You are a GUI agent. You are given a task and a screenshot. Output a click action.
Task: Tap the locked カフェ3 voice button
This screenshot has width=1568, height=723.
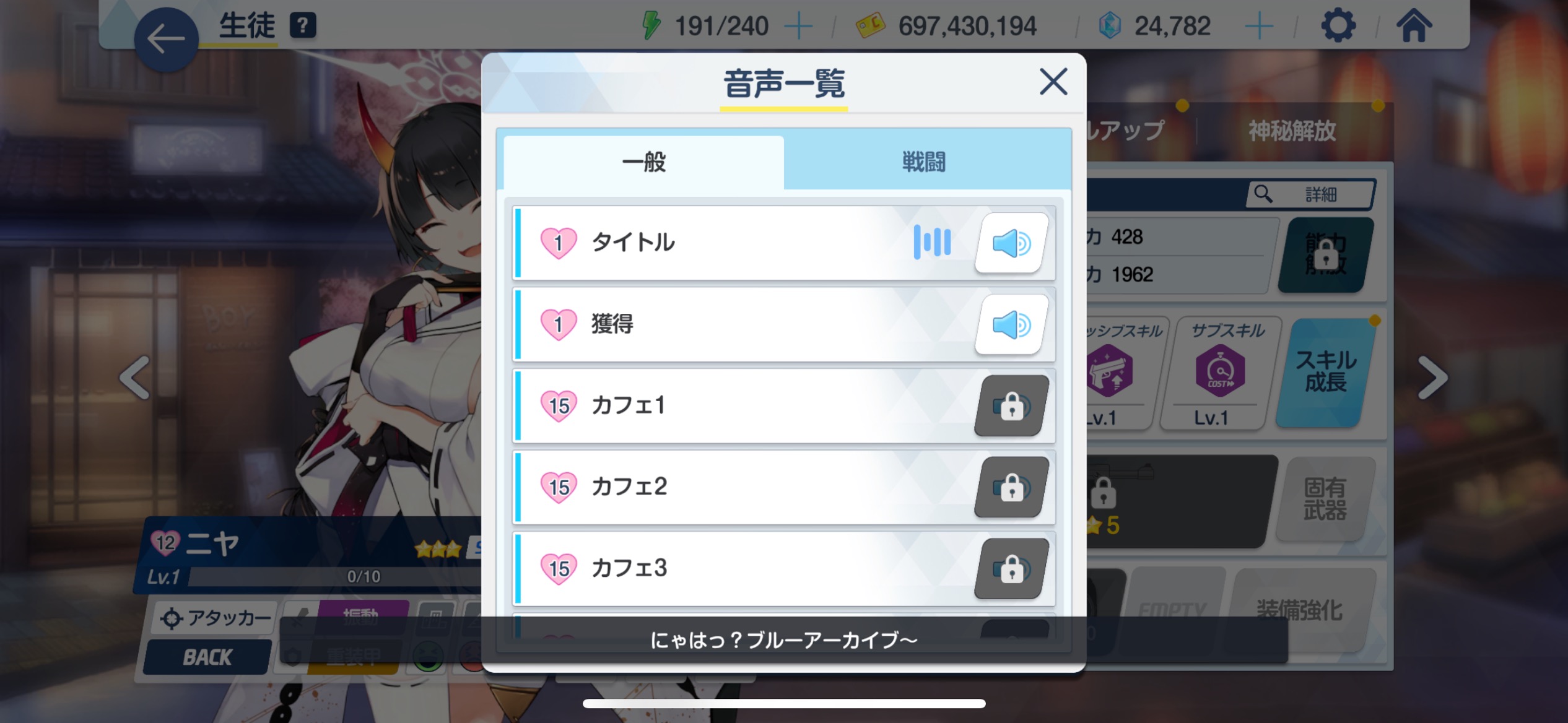pyautogui.click(x=1011, y=568)
